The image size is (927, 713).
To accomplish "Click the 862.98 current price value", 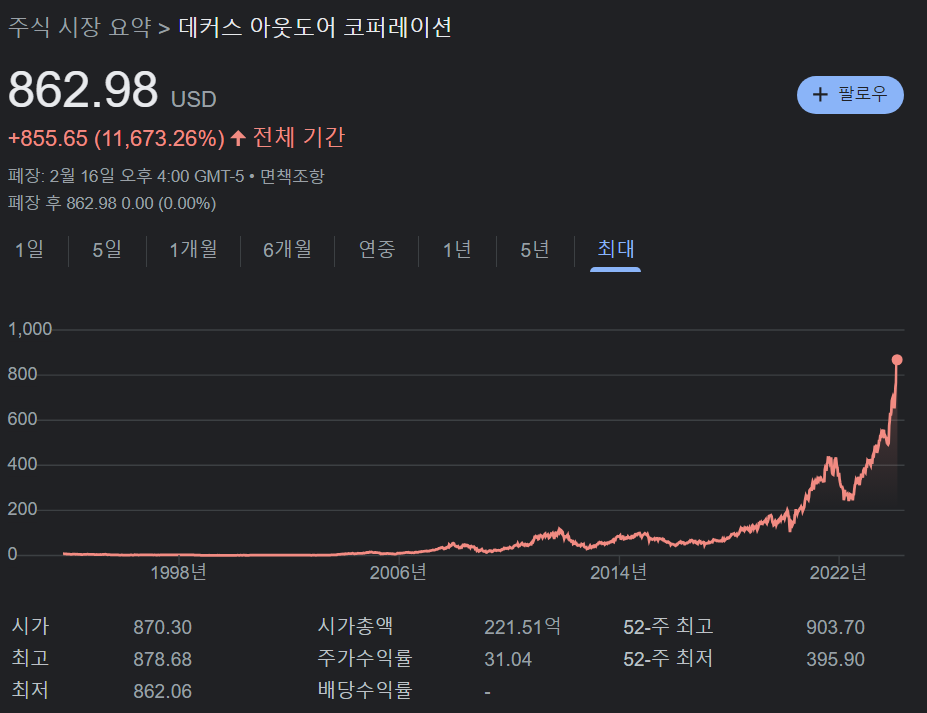I will [x=83, y=90].
